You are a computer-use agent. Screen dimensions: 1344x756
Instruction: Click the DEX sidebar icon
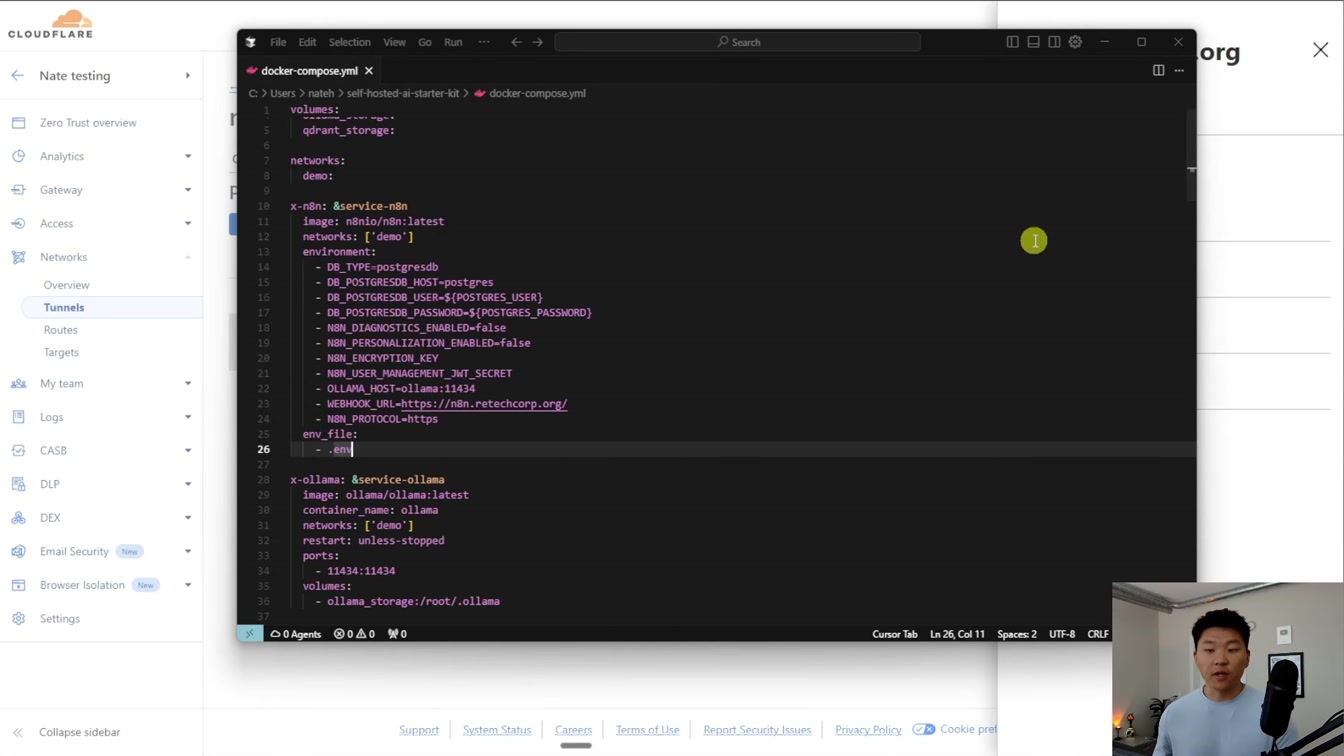[x=18, y=518]
